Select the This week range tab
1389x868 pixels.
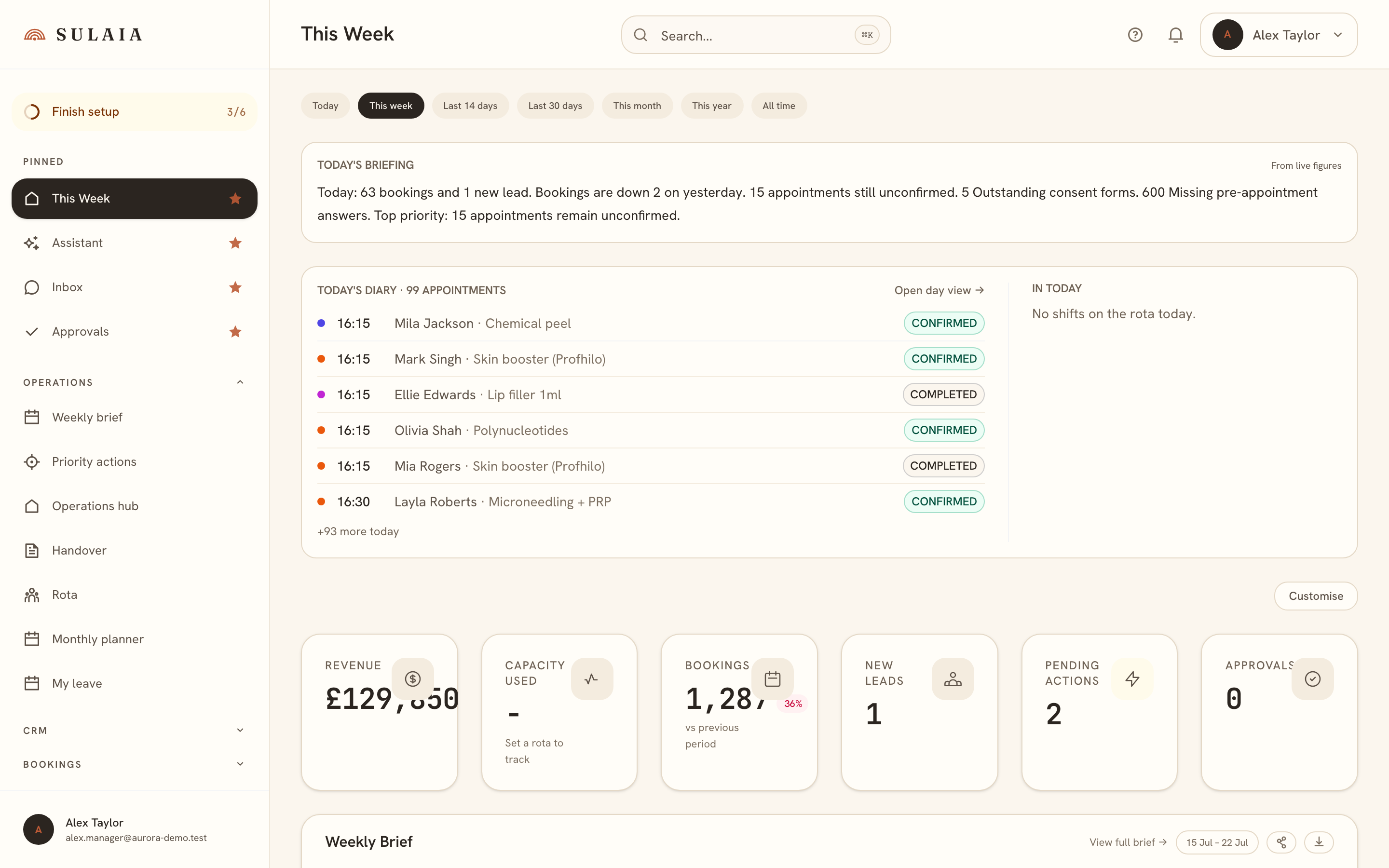click(x=391, y=106)
